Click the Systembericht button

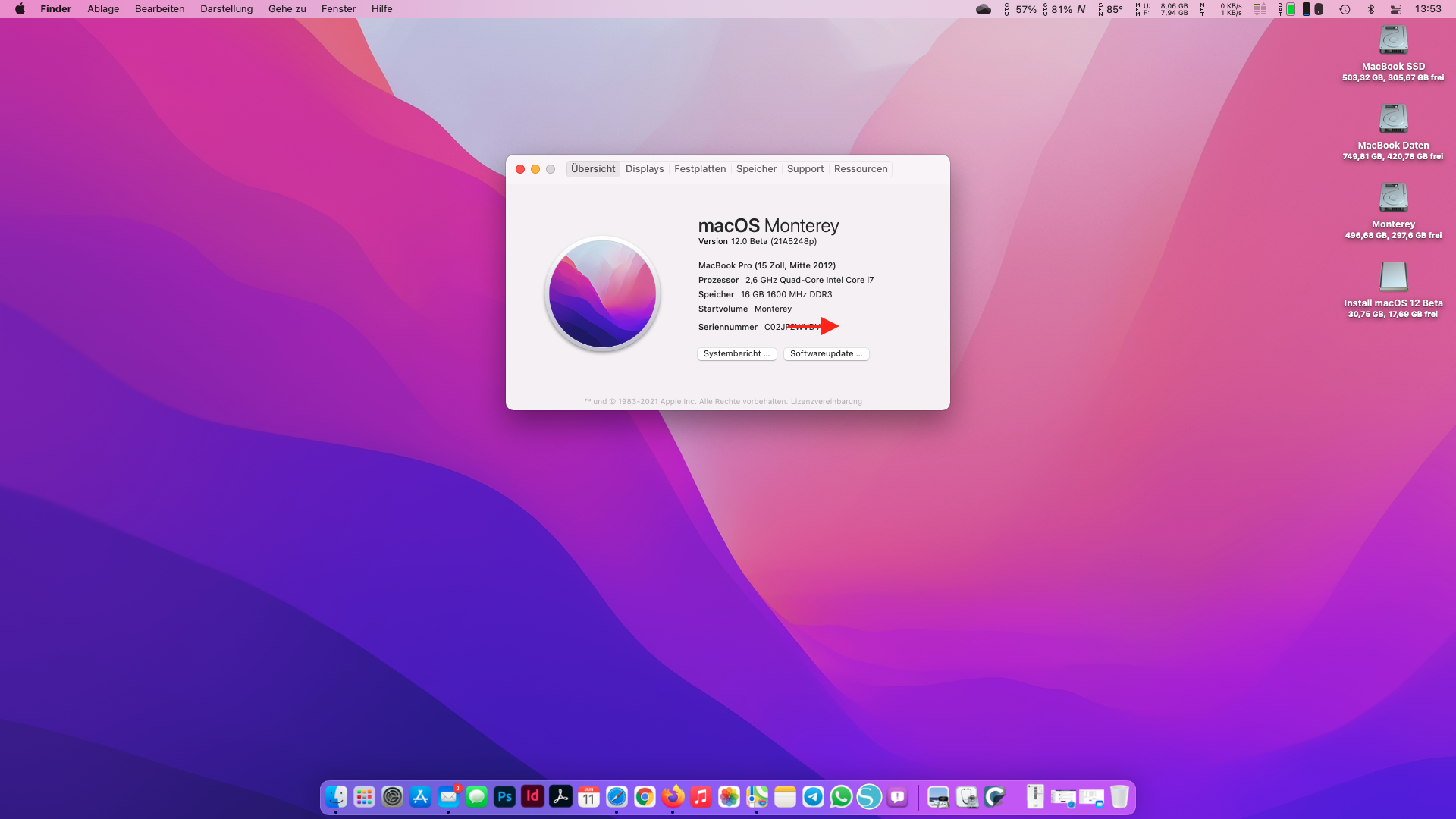click(736, 354)
